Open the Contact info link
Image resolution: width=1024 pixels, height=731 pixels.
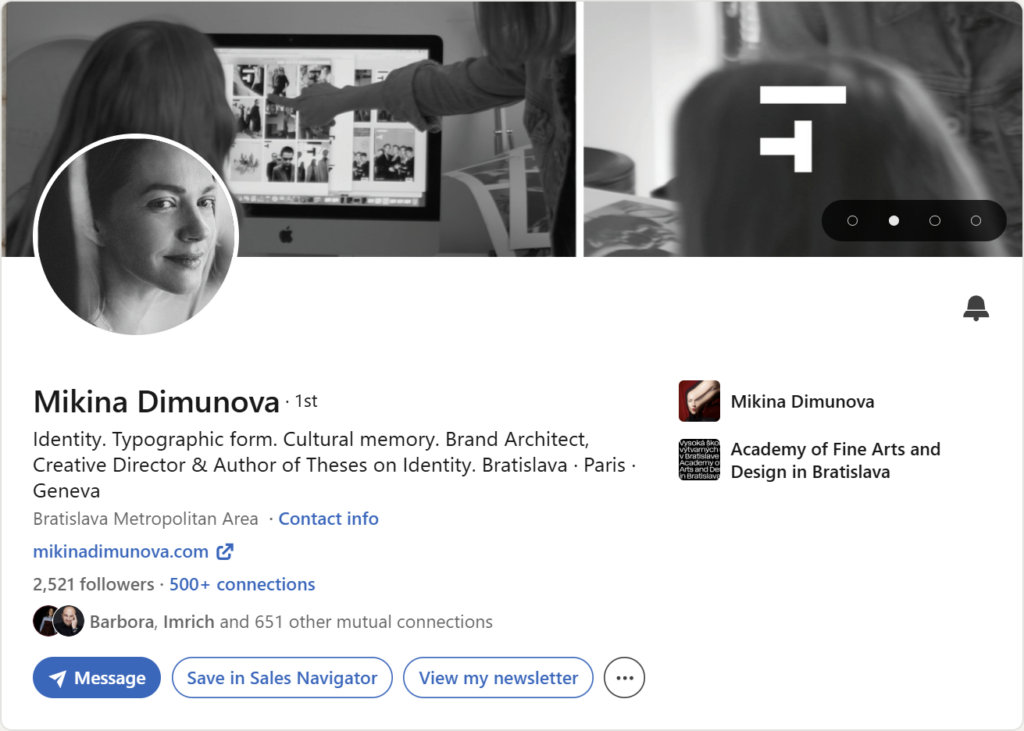pyautogui.click(x=328, y=519)
